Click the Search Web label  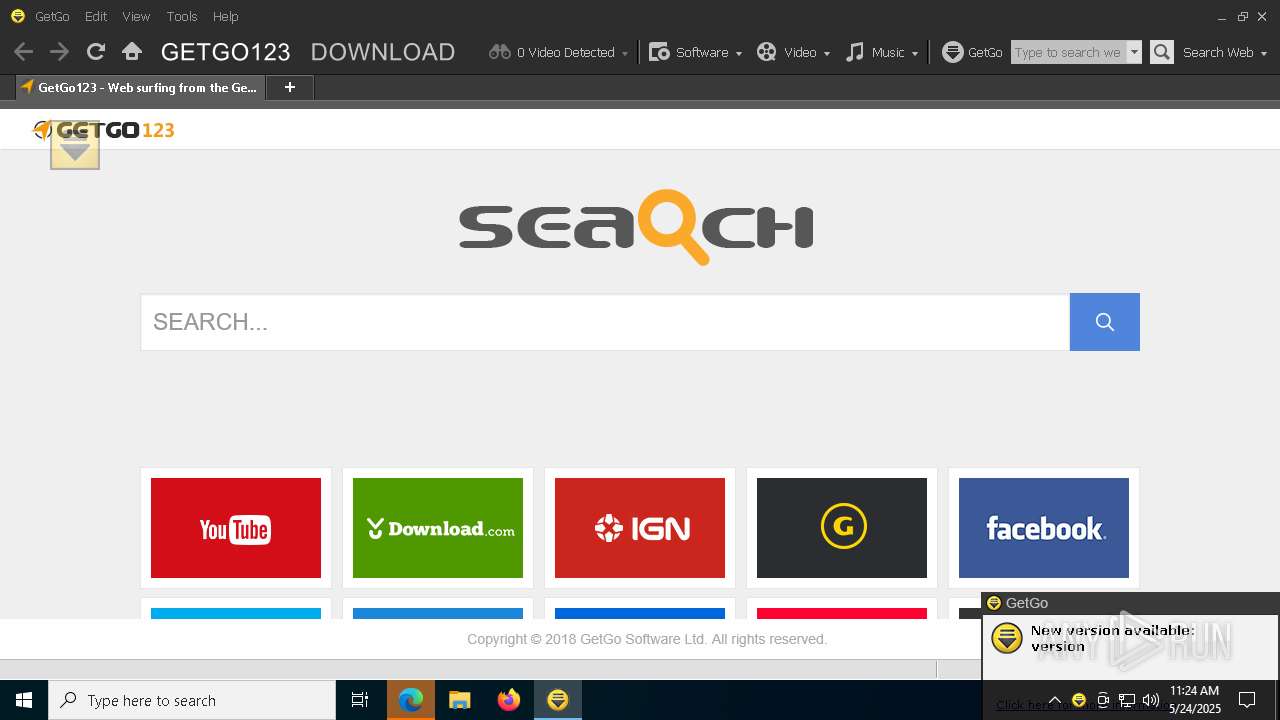pos(1218,52)
